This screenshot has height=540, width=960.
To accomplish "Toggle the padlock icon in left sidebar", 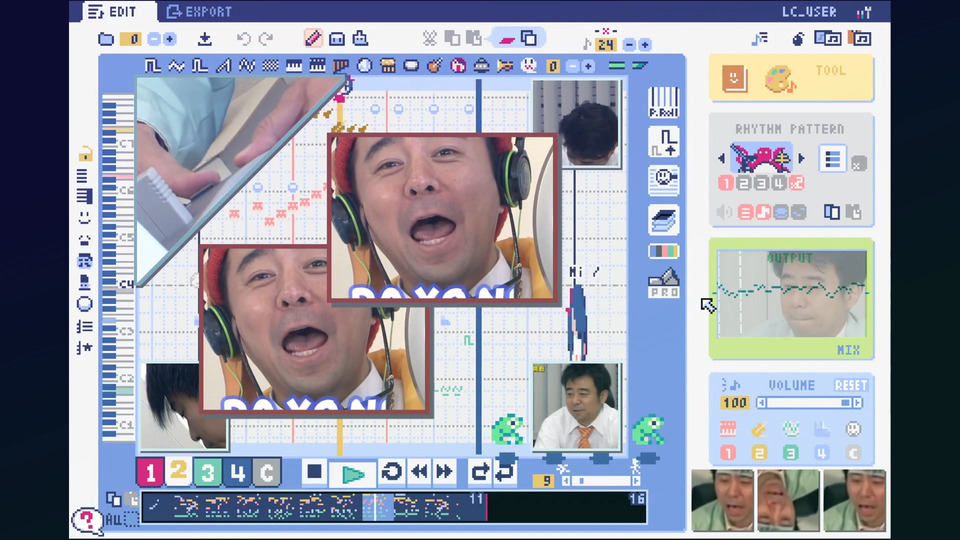I will pos(85,154).
